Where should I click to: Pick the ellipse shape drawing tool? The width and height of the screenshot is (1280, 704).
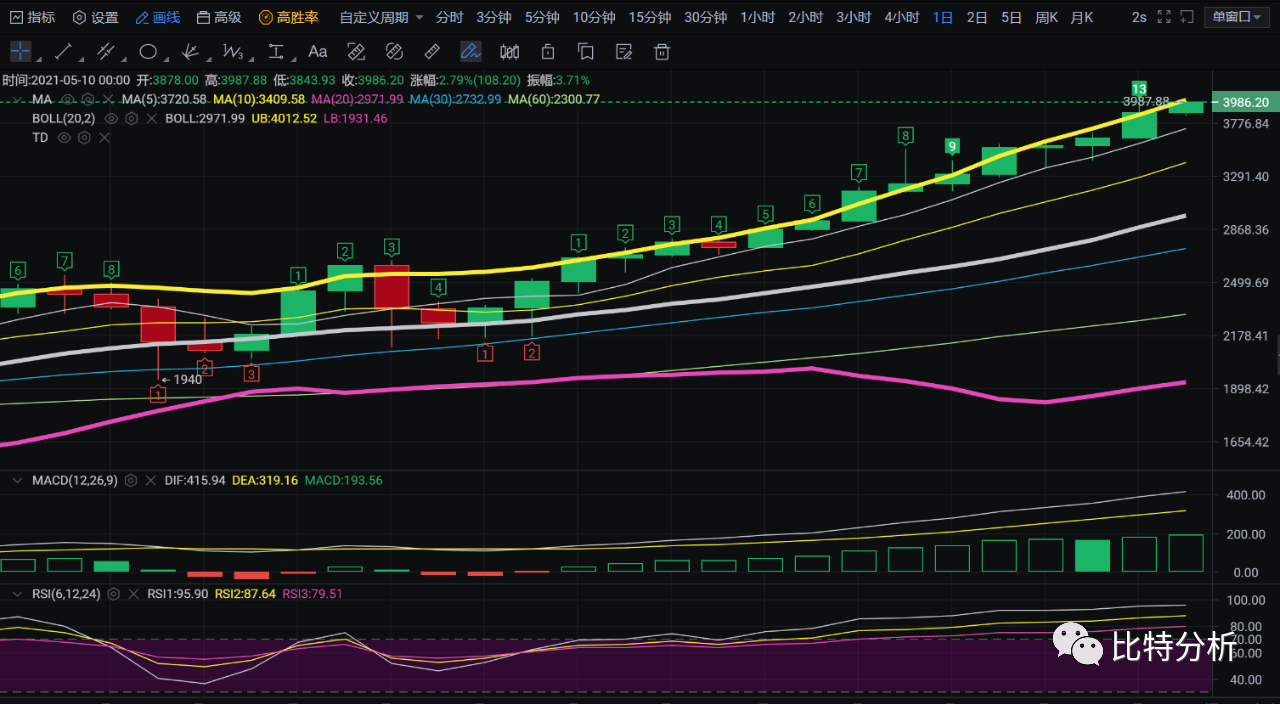pyautogui.click(x=148, y=52)
